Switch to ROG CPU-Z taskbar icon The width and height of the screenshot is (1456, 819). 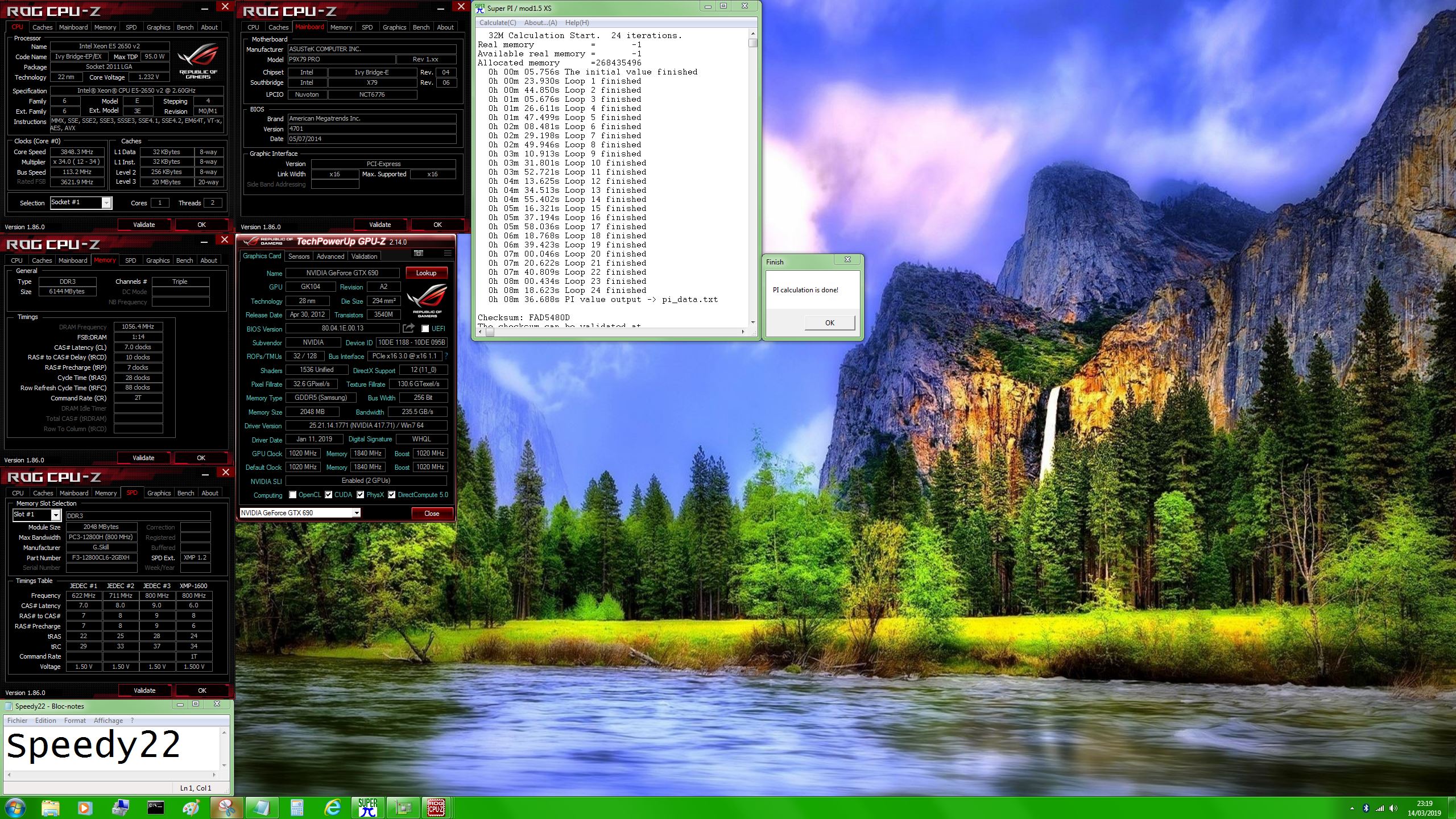(436, 808)
